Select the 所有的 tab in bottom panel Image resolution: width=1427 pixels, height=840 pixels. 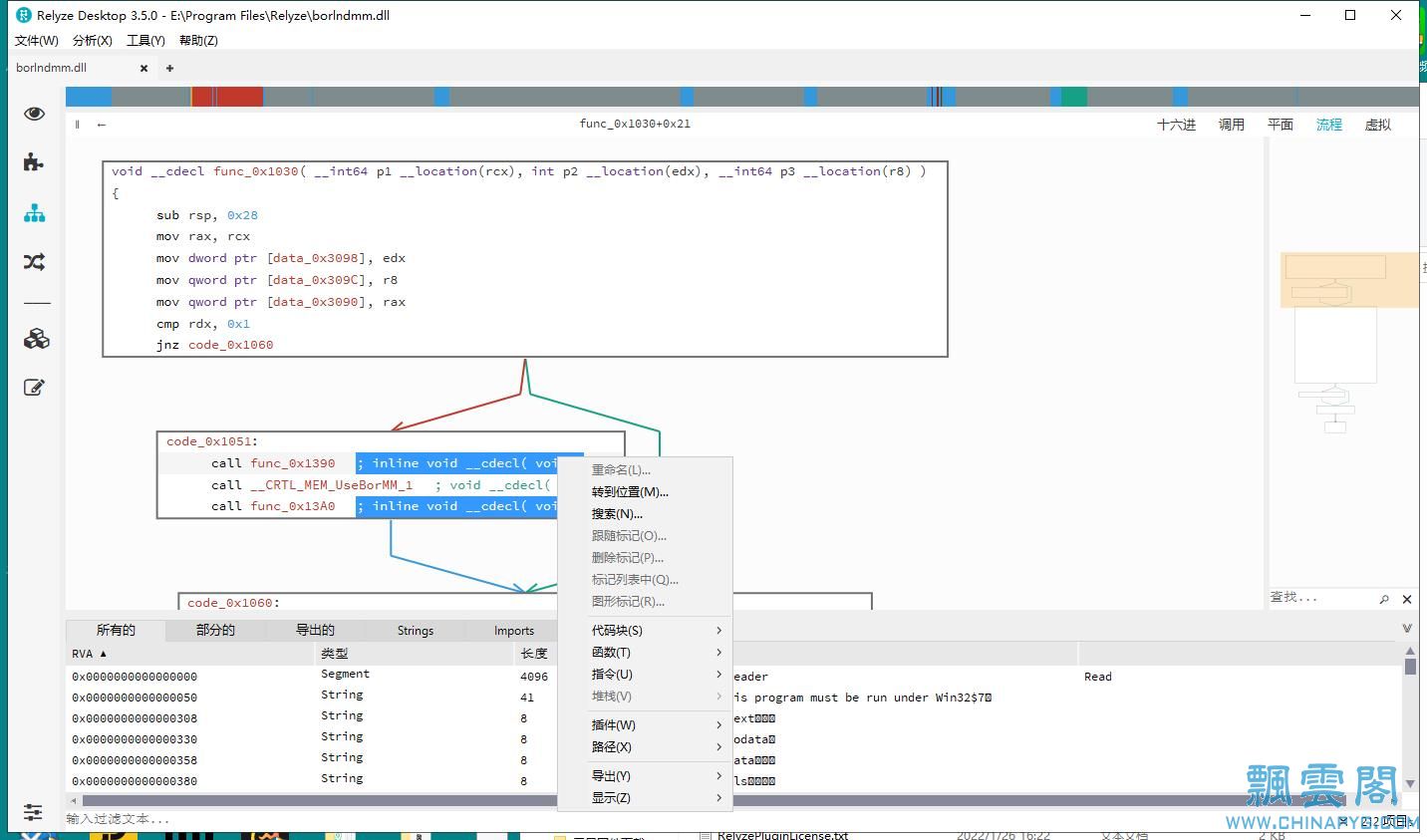point(116,631)
